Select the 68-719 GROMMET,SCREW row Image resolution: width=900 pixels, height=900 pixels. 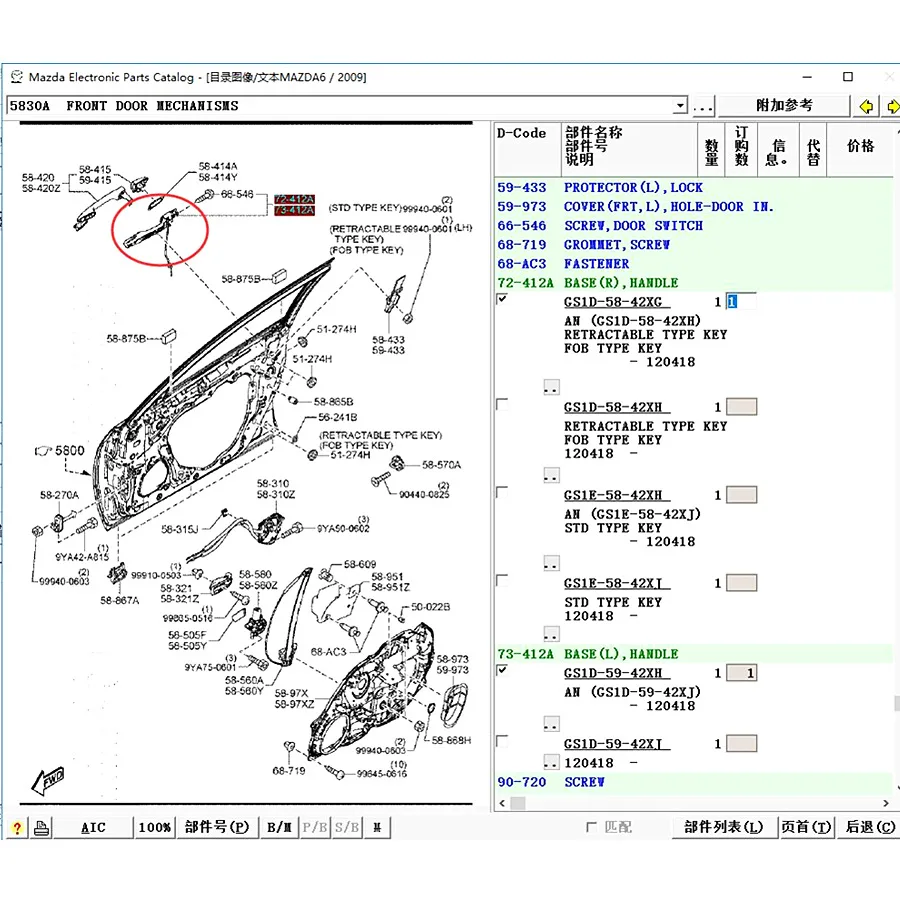pos(693,245)
